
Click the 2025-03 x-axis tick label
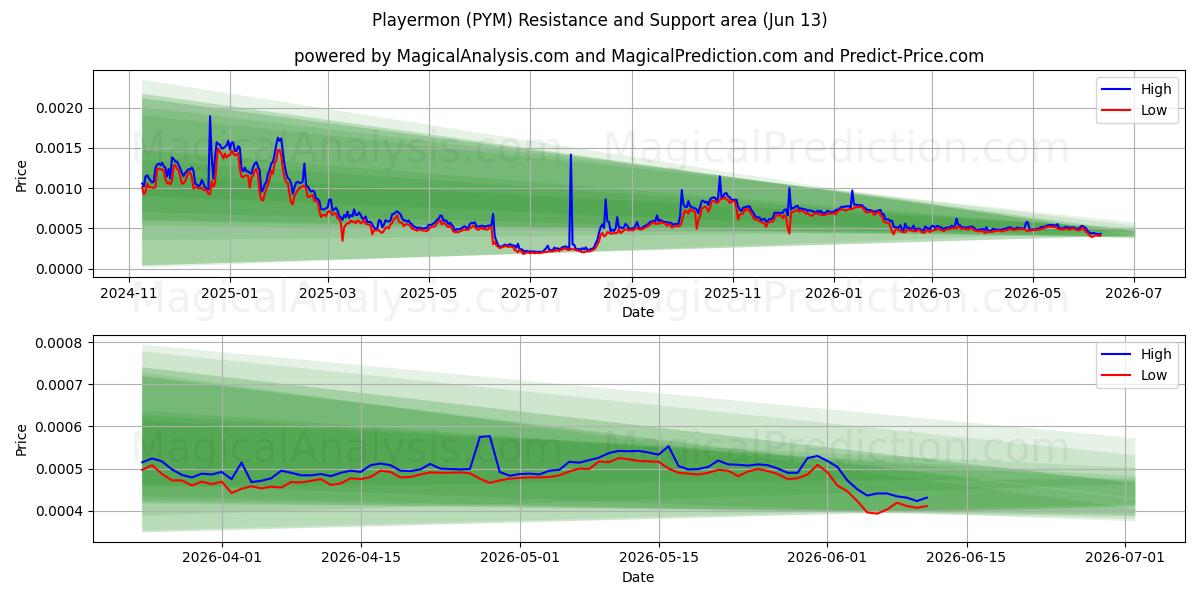[328, 293]
